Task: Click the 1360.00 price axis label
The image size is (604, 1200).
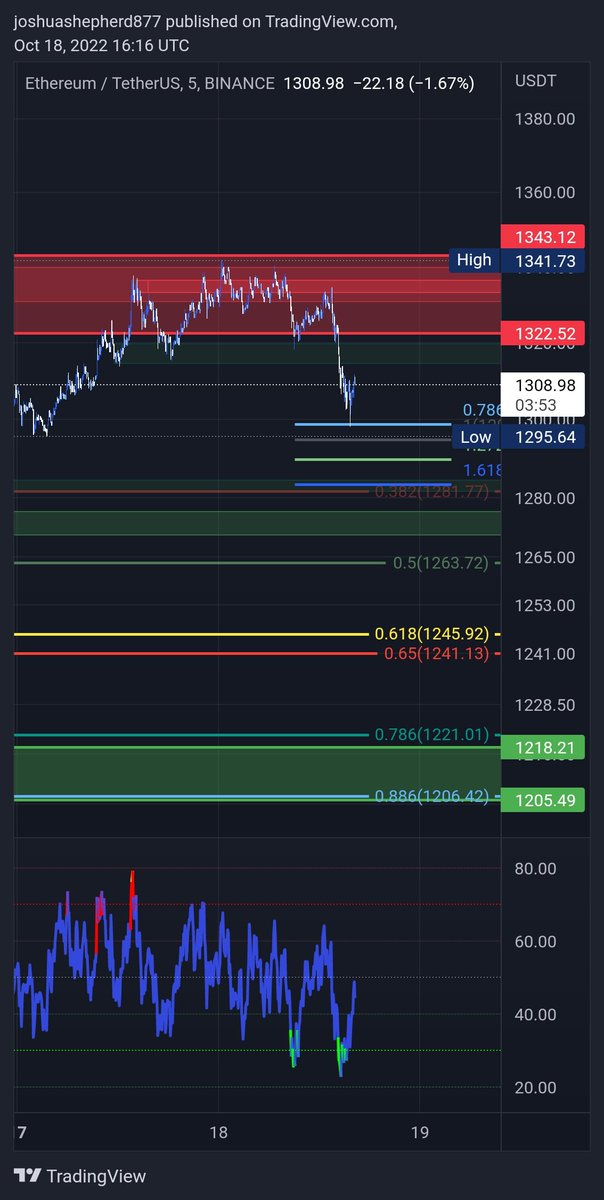Action: [x=544, y=192]
